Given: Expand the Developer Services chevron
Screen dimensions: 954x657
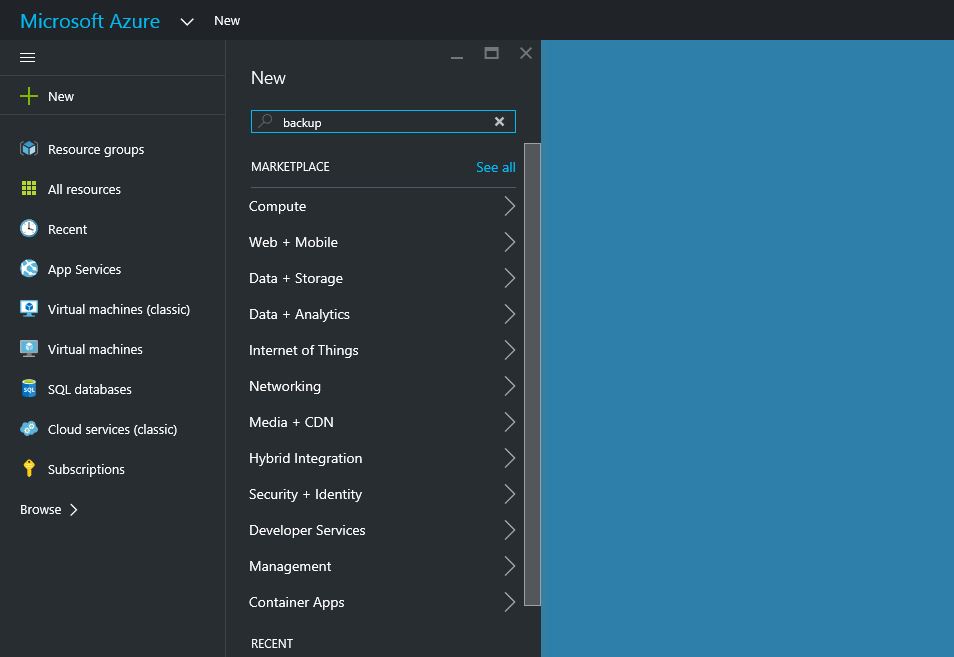Looking at the screenshot, I should coord(510,530).
